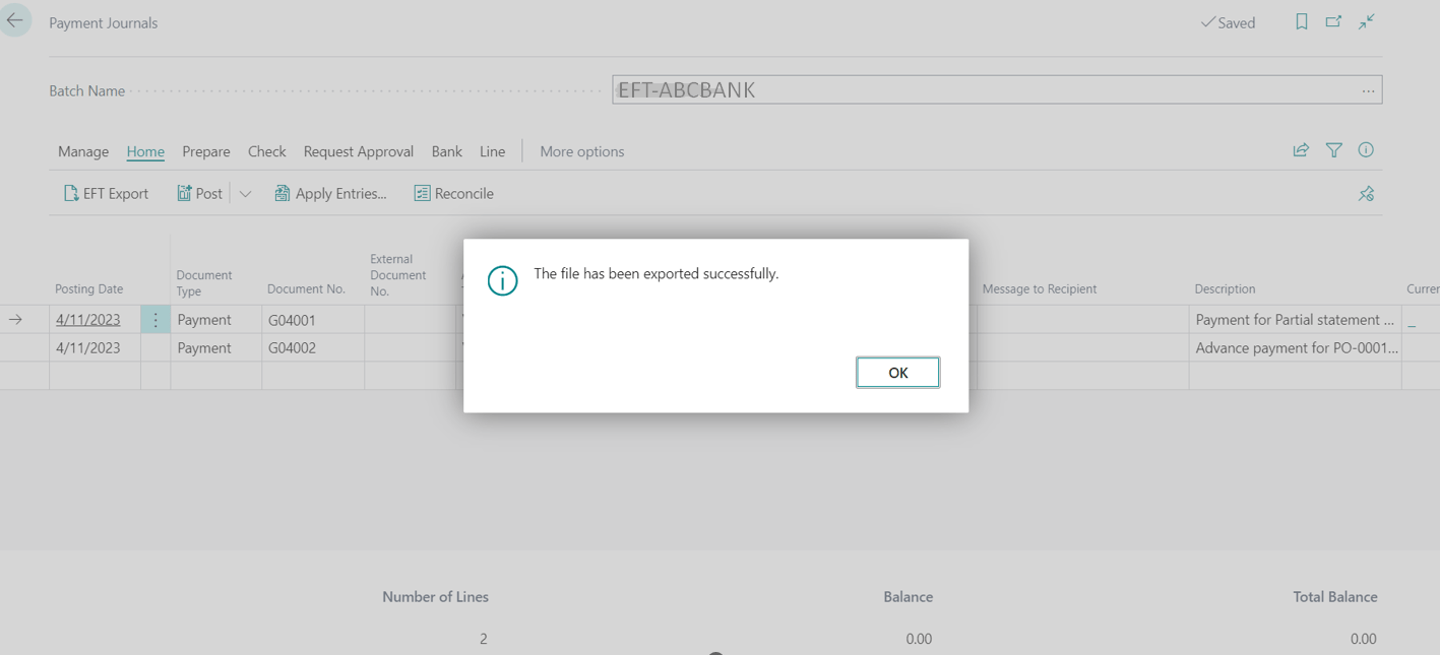Click the back arrow icon

tap(15, 21)
